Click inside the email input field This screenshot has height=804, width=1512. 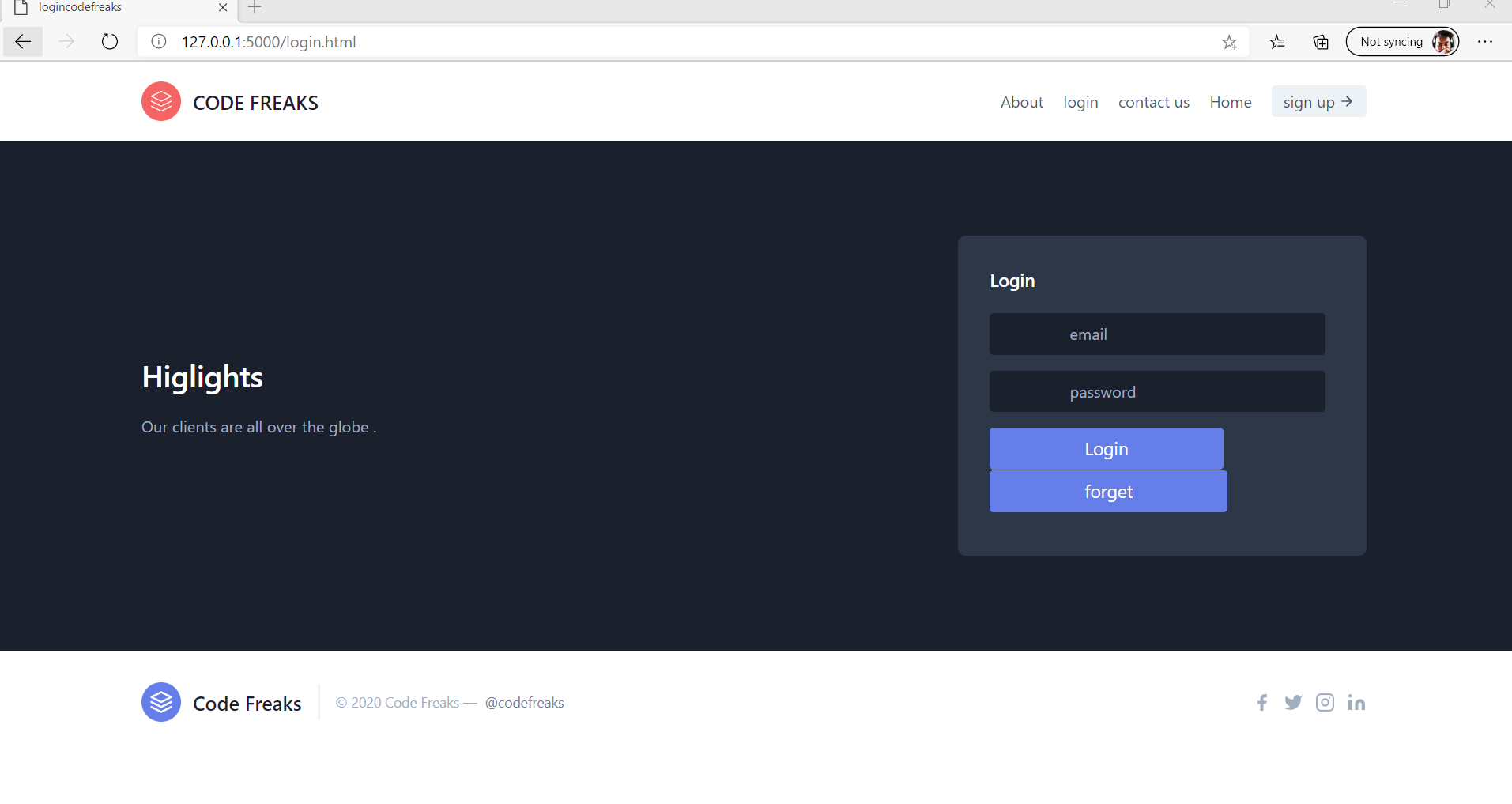[1156, 334]
